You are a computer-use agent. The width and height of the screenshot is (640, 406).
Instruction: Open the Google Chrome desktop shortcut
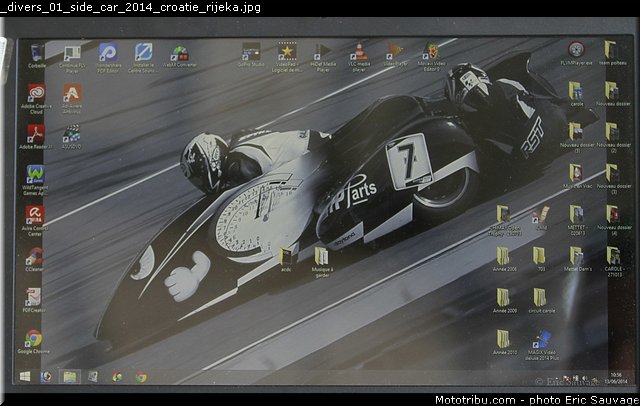(33, 342)
